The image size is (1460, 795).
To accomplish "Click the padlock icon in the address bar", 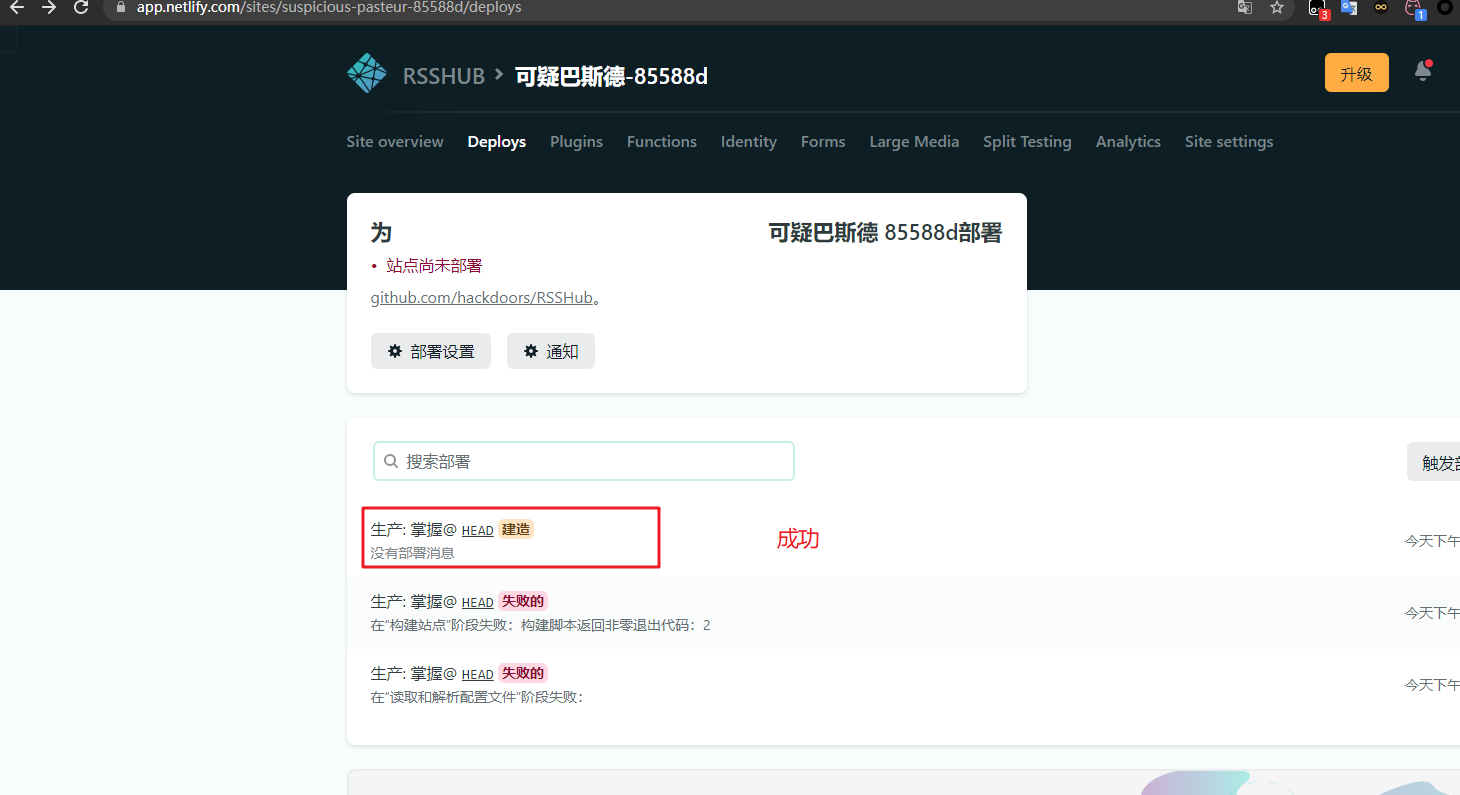I will 121,7.
